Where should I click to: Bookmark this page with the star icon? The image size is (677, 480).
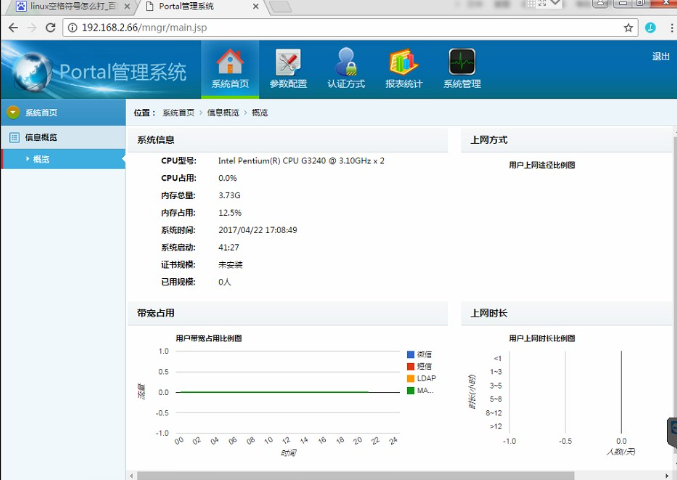coord(628,27)
